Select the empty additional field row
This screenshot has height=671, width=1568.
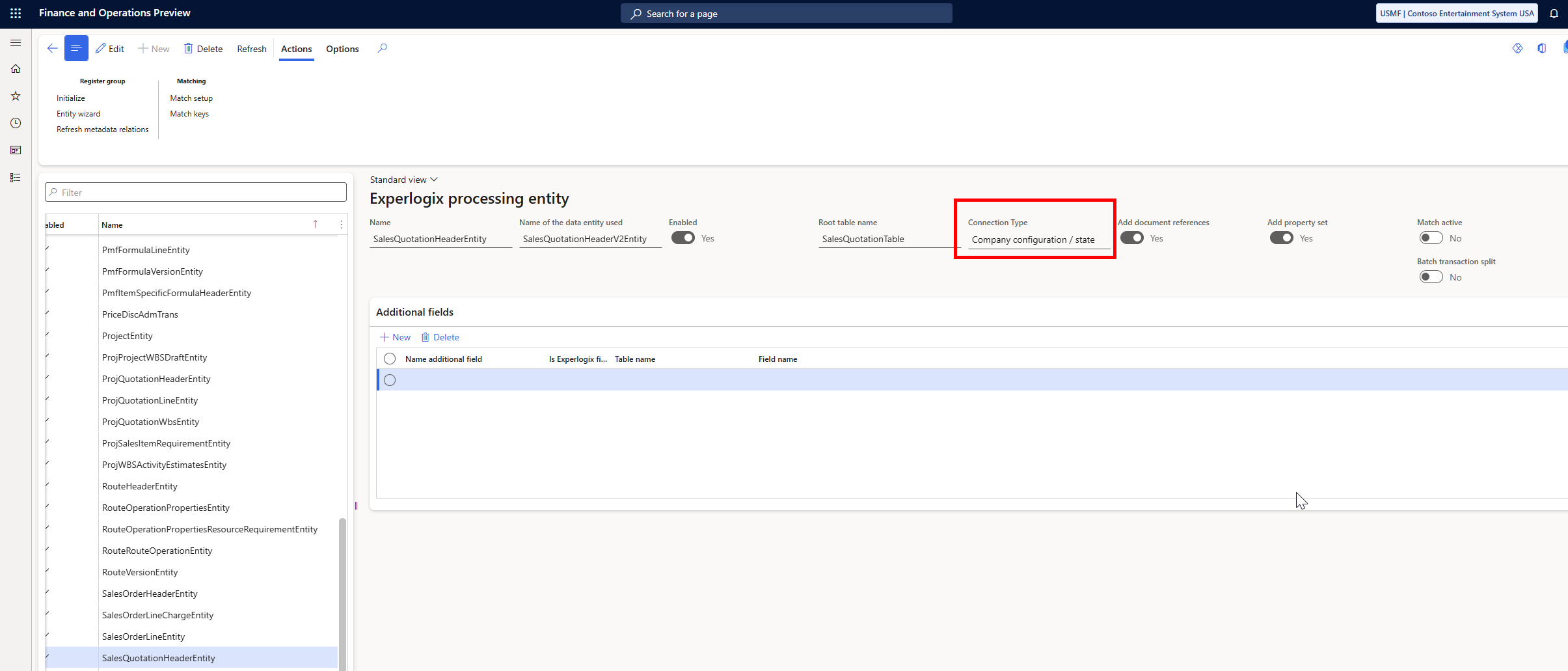(390, 380)
